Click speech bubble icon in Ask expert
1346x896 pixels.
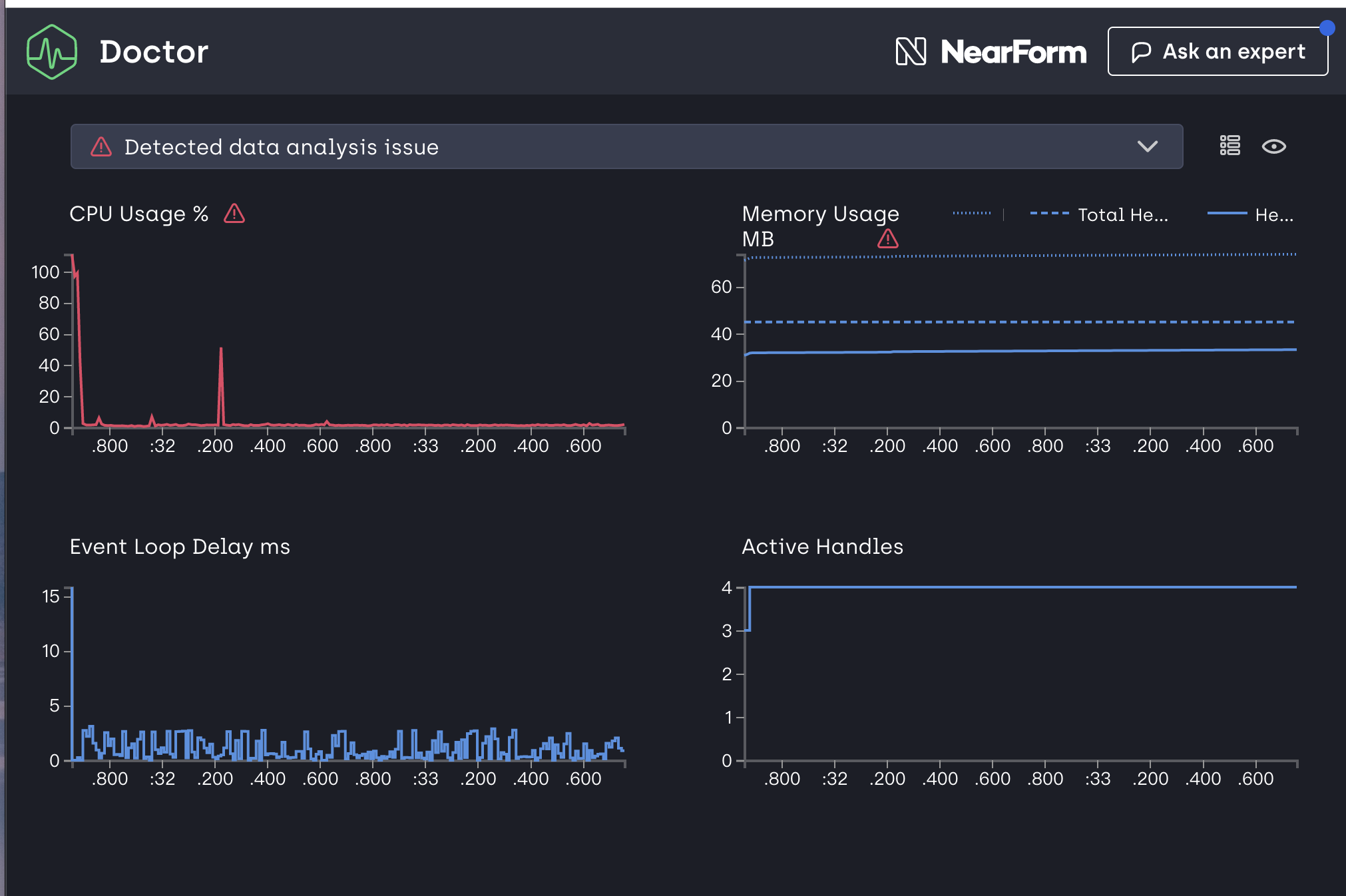coord(1141,52)
